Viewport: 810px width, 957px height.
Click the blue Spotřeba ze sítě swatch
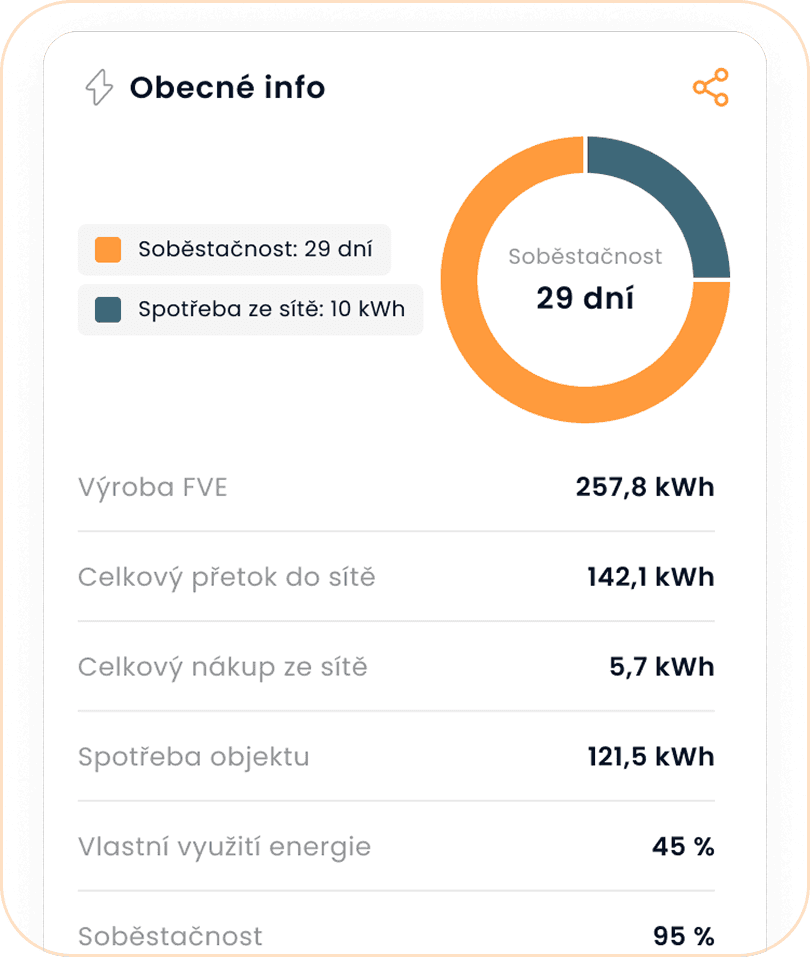108,309
